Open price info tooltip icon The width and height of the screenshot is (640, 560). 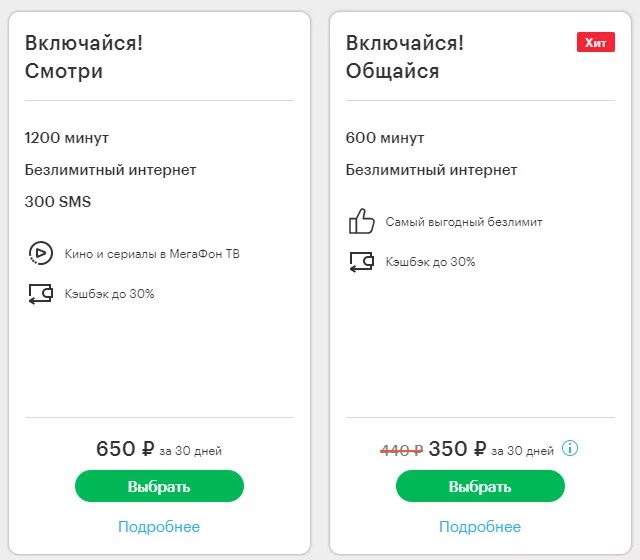[x=570, y=448]
